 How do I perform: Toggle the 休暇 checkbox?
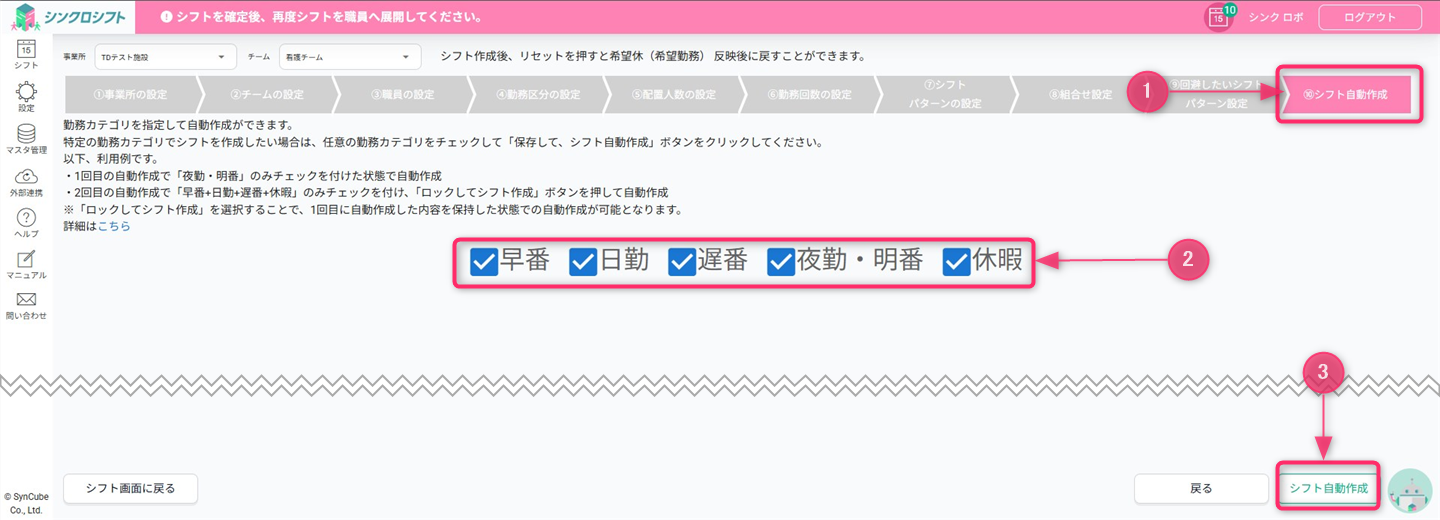957,262
